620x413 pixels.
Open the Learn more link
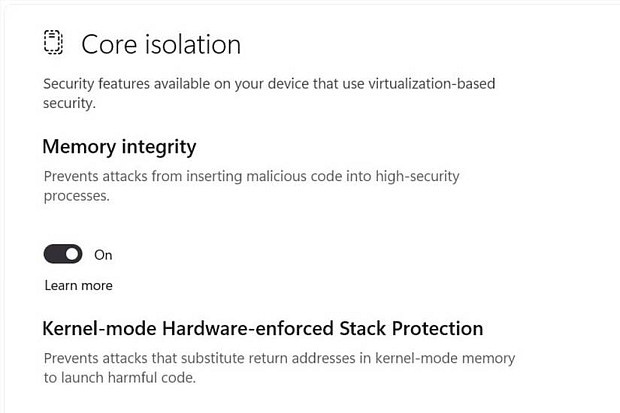click(78, 285)
